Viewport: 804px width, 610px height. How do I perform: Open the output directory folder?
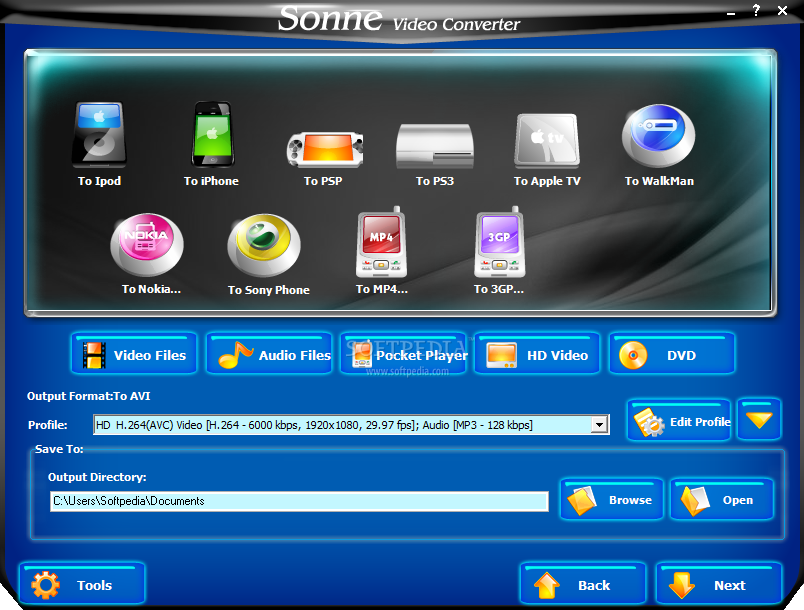click(x=722, y=499)
